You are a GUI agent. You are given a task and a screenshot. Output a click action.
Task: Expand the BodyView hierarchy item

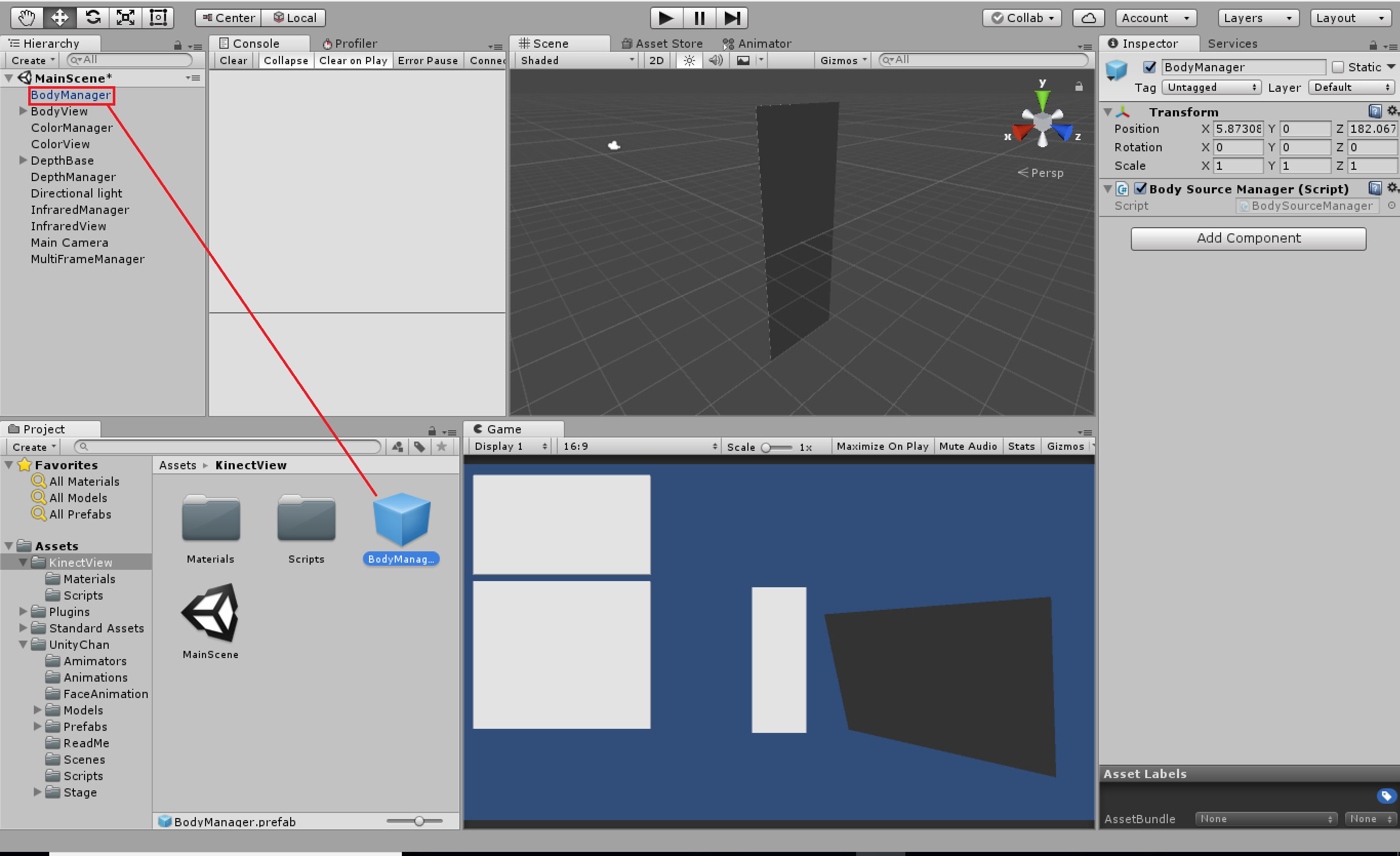(x=23, y=111)
